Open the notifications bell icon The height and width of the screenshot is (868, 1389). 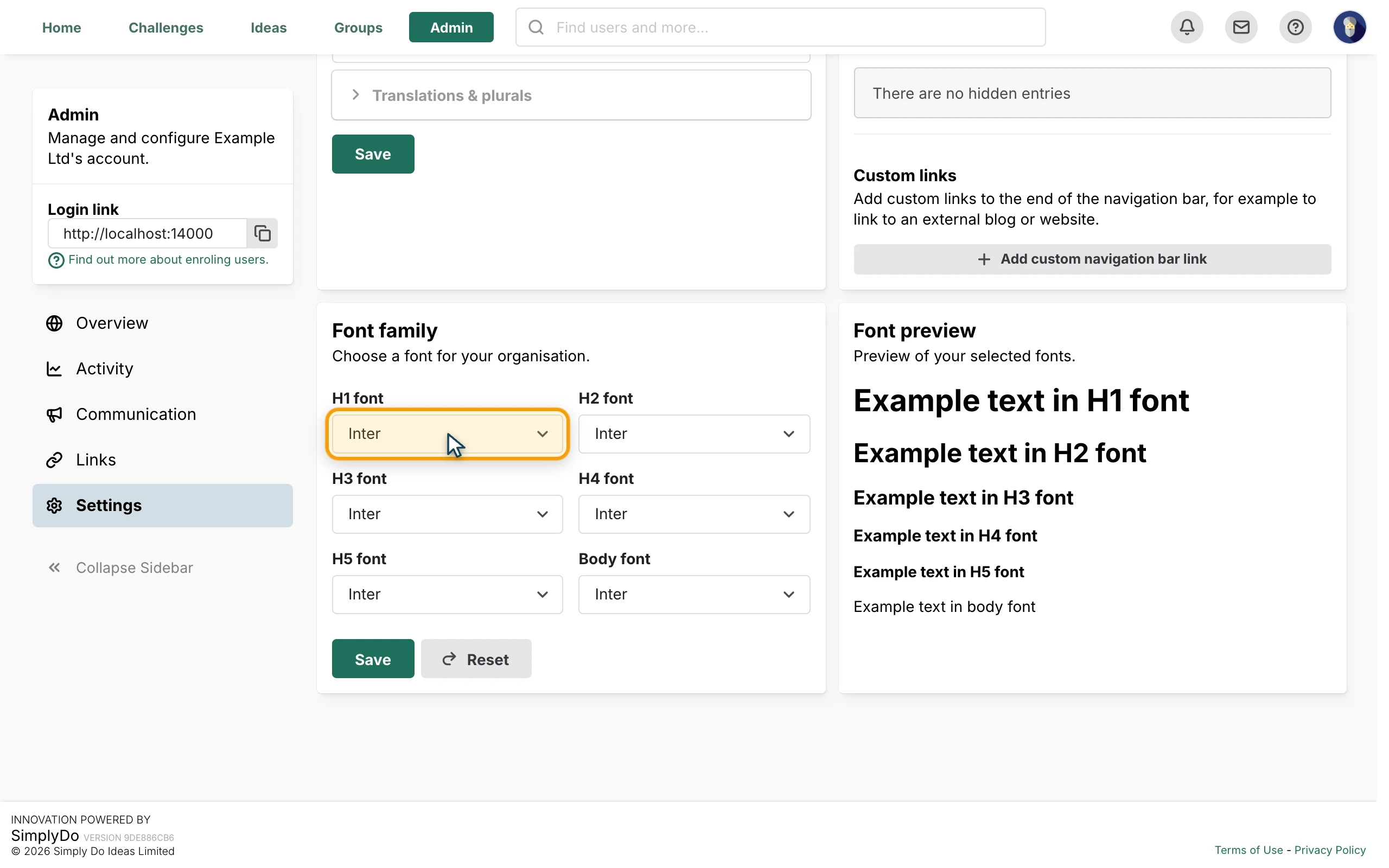[x=1187, y=27]
